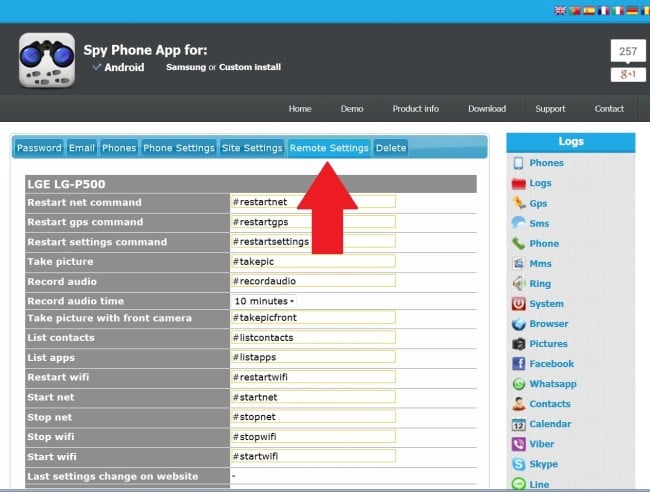Screen dimensions: 650x492
Task: Open the Phones tab
Action: click(119, 148)
